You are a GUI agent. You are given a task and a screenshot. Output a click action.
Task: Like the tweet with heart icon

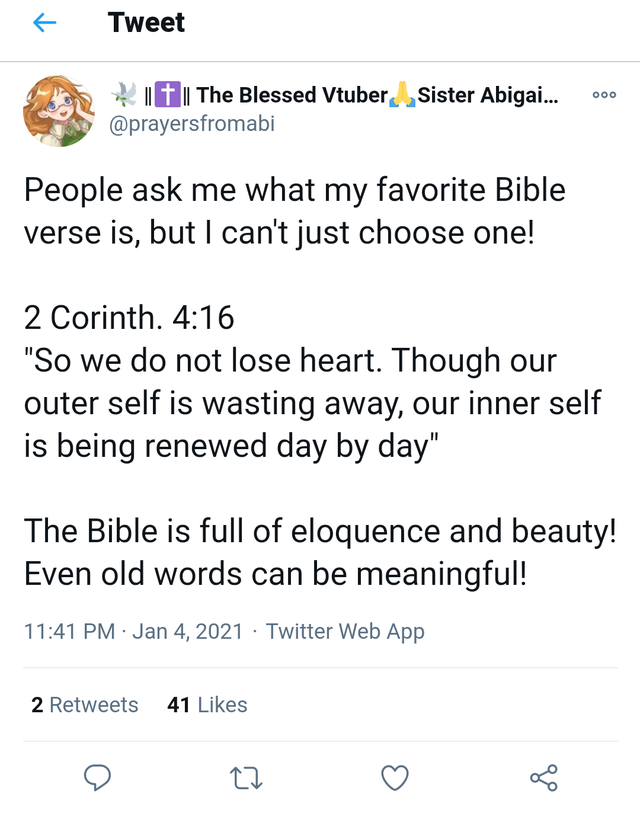click(395, 778)
